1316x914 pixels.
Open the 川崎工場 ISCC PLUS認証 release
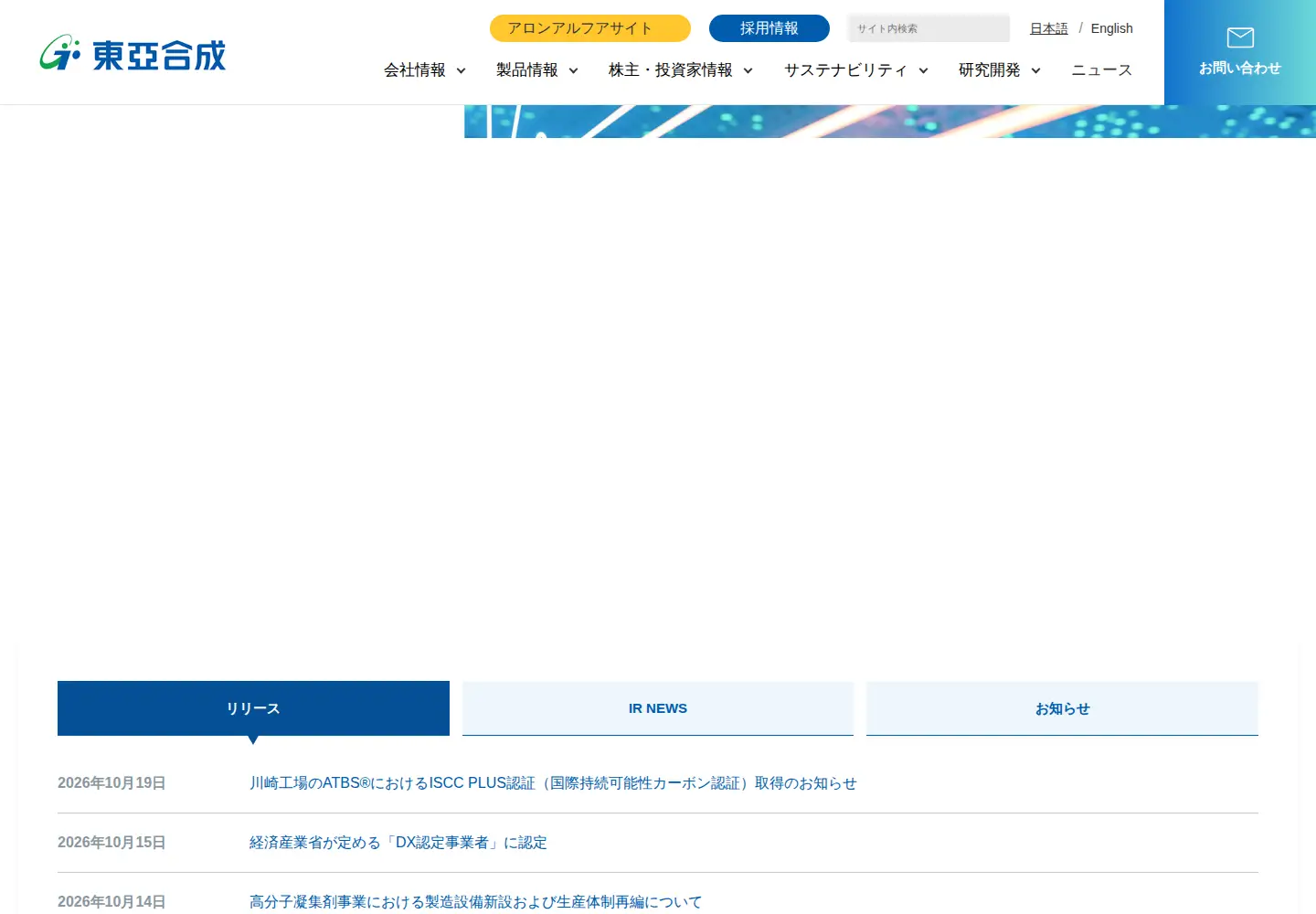pos(553,783)
